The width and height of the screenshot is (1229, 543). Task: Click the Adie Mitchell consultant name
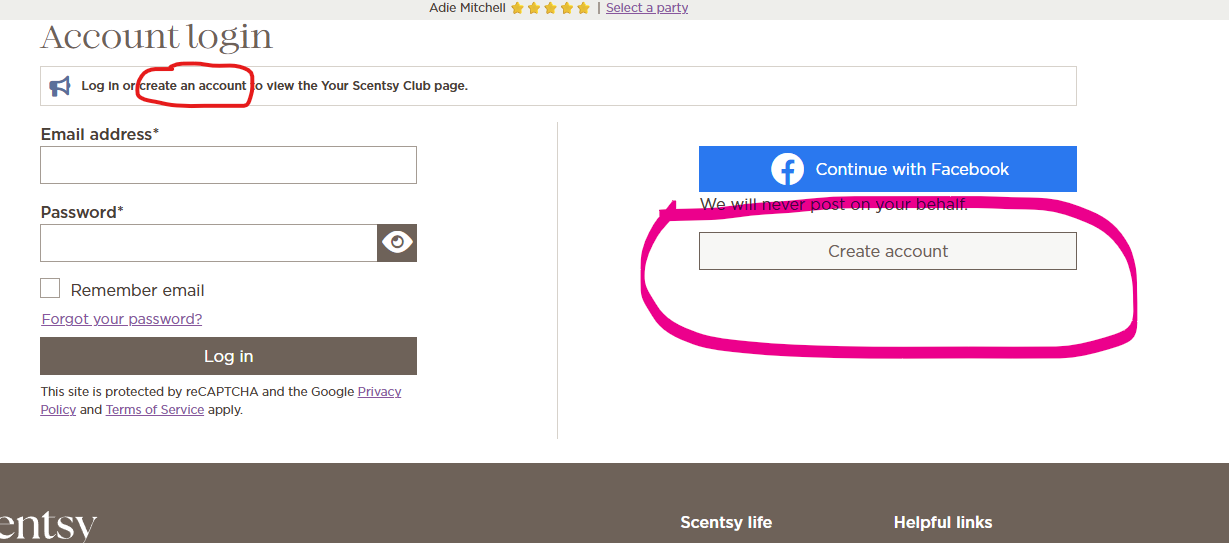(468, 8)
